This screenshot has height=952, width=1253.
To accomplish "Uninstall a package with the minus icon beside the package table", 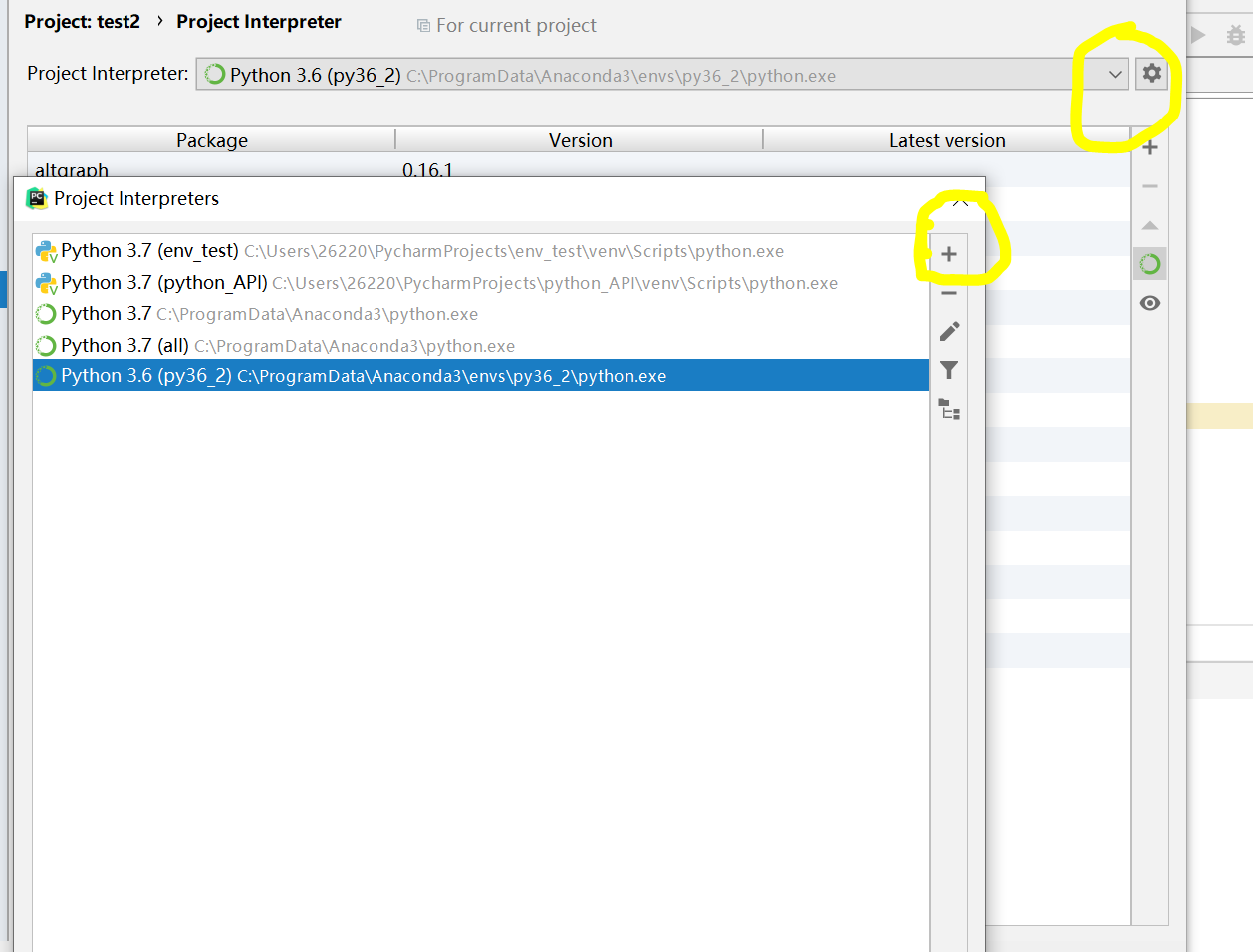I will tap(1150, 186).
